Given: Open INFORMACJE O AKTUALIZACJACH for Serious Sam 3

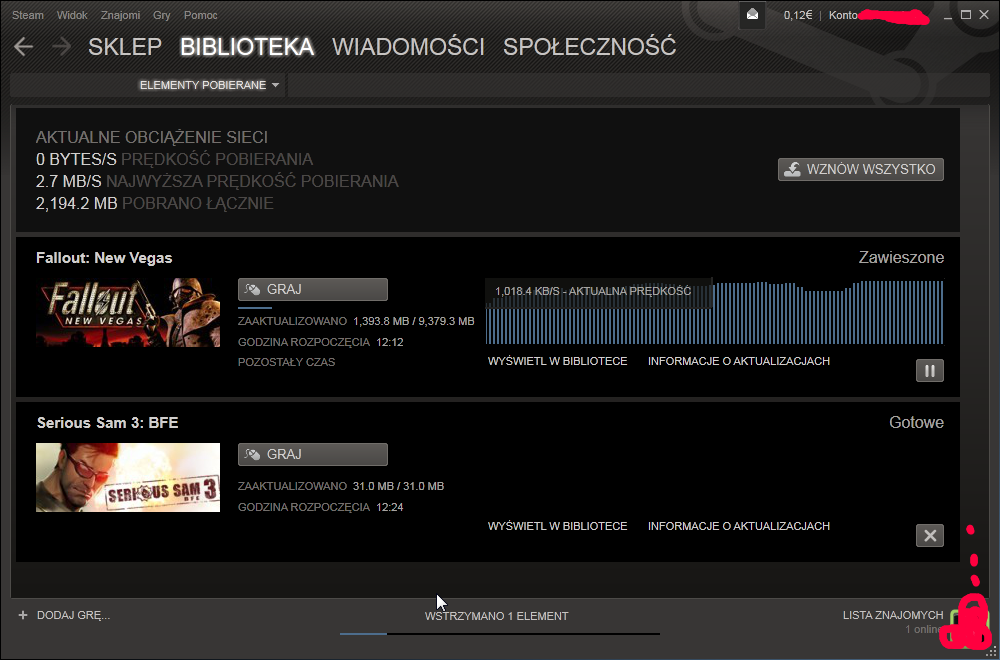Looking at the screenshot, I should [x=739, y=526].
